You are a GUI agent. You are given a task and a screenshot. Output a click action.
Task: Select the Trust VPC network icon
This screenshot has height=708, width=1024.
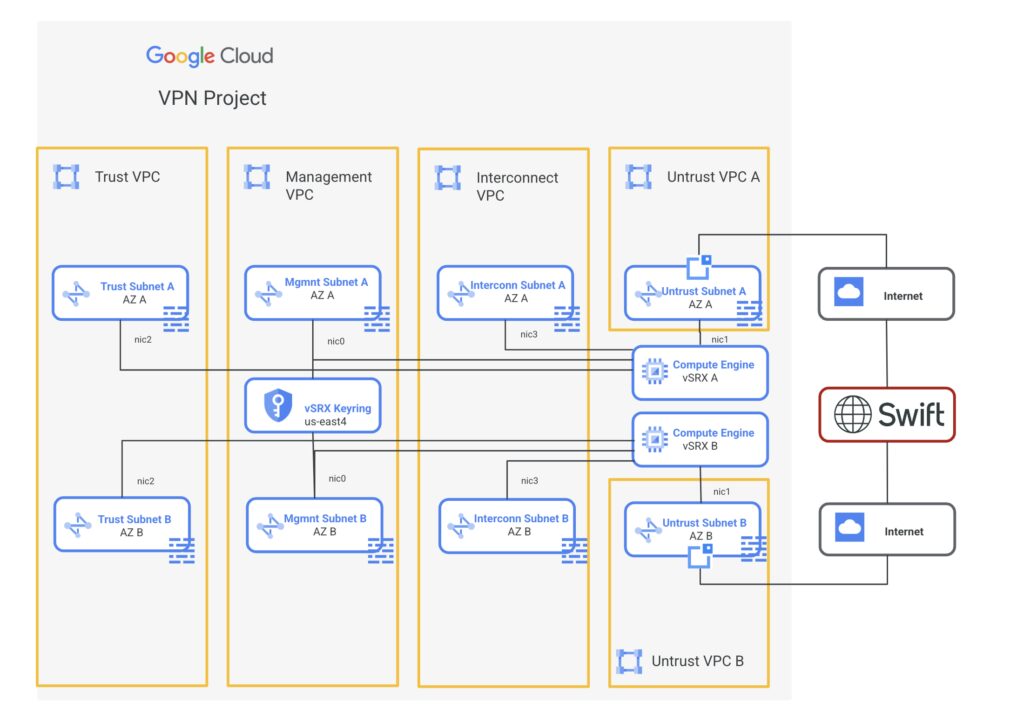pos(66,177)
